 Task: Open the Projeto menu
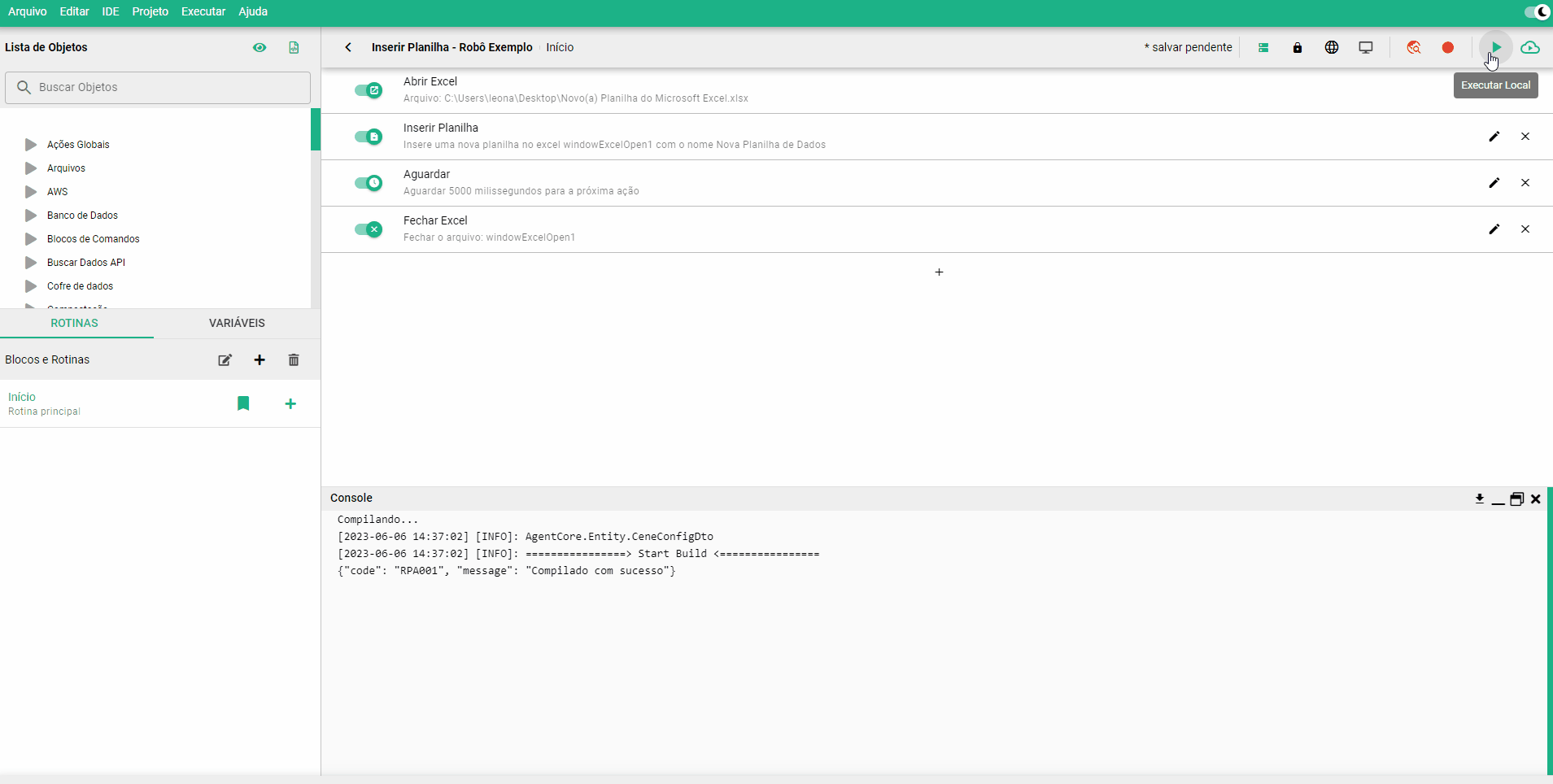150,11
